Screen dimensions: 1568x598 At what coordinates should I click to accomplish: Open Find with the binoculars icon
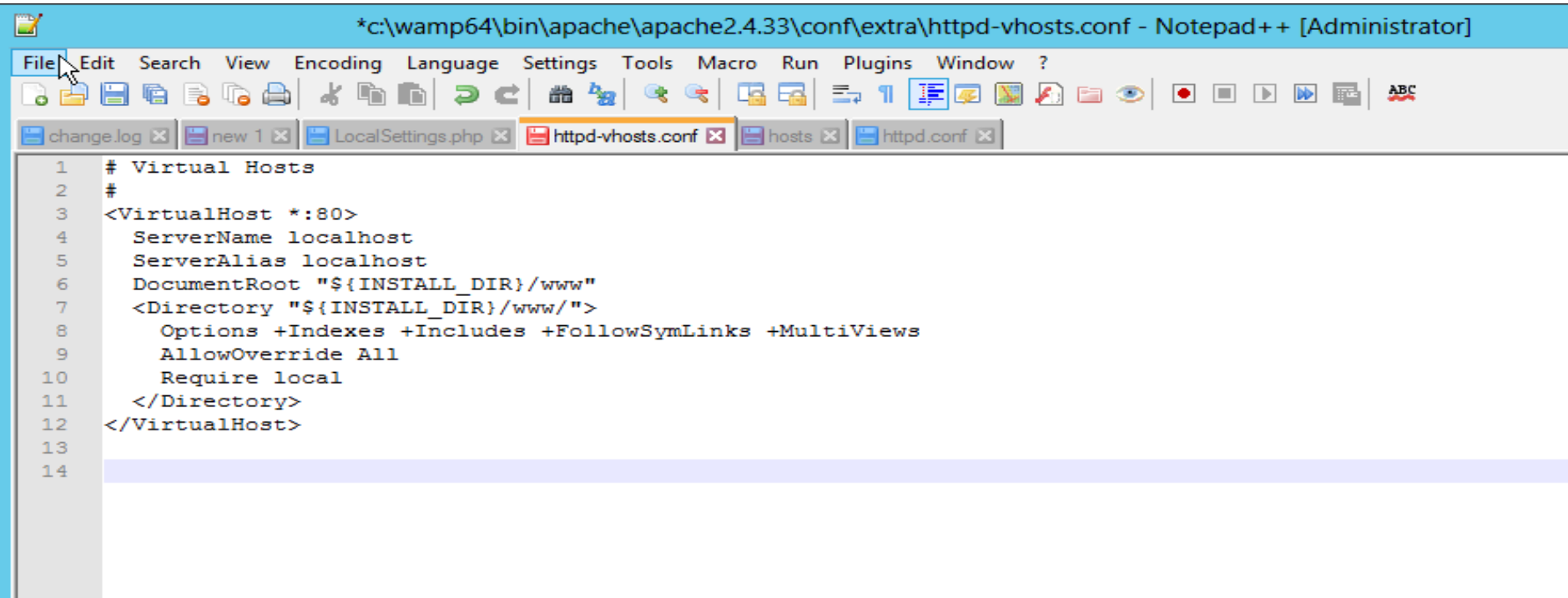(x=560, y=94)
